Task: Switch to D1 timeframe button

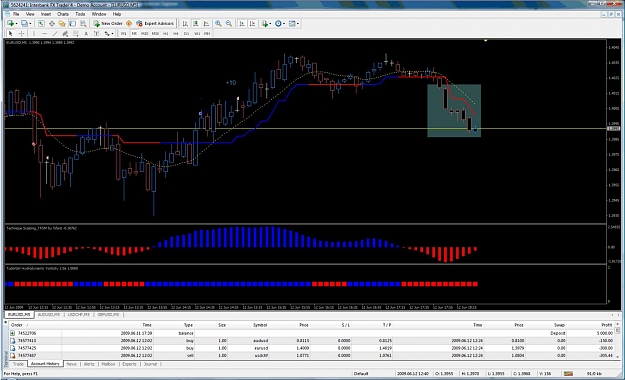Action: point(186,33)
